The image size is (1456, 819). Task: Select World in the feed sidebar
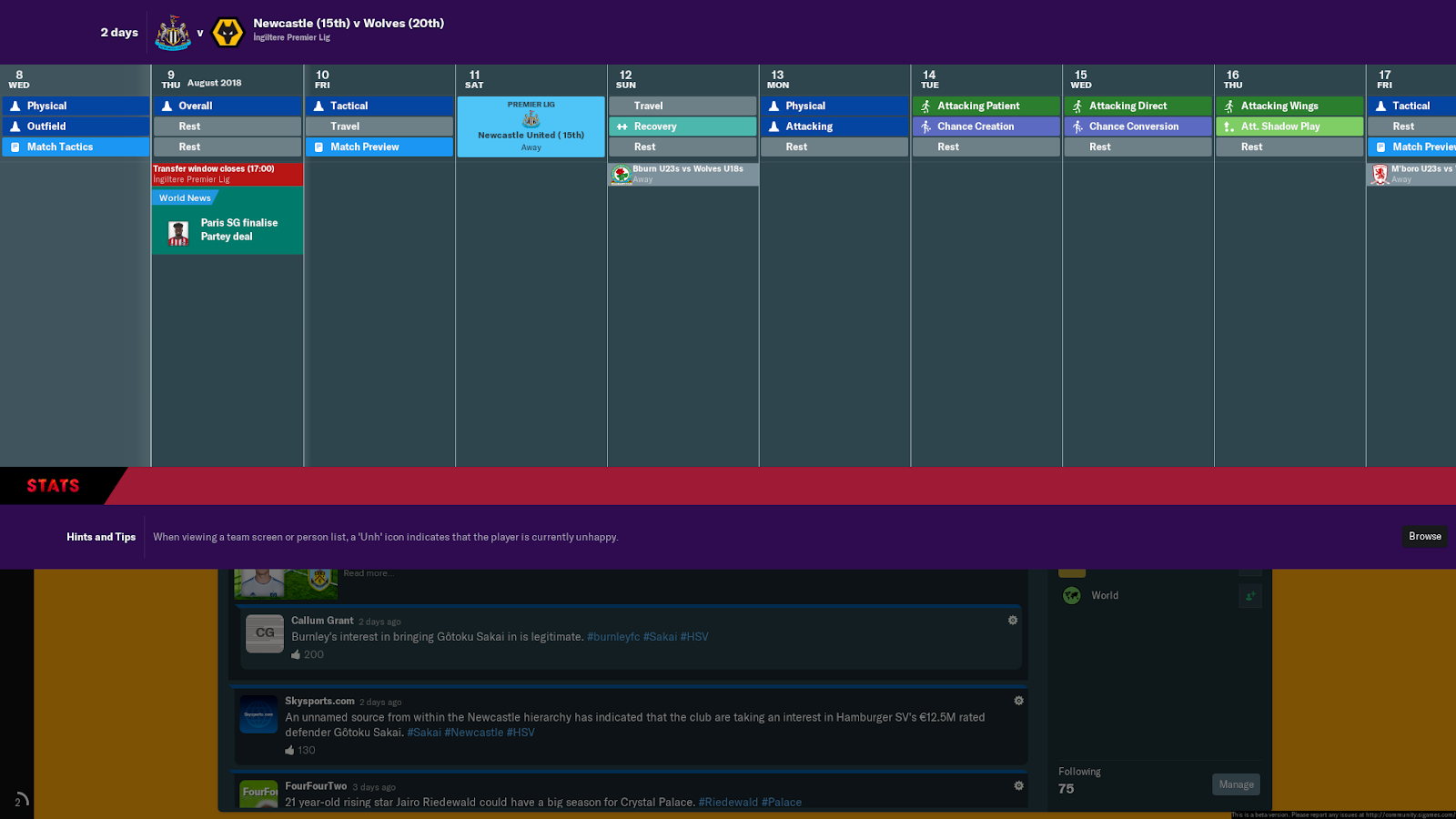click(1105, 595)
